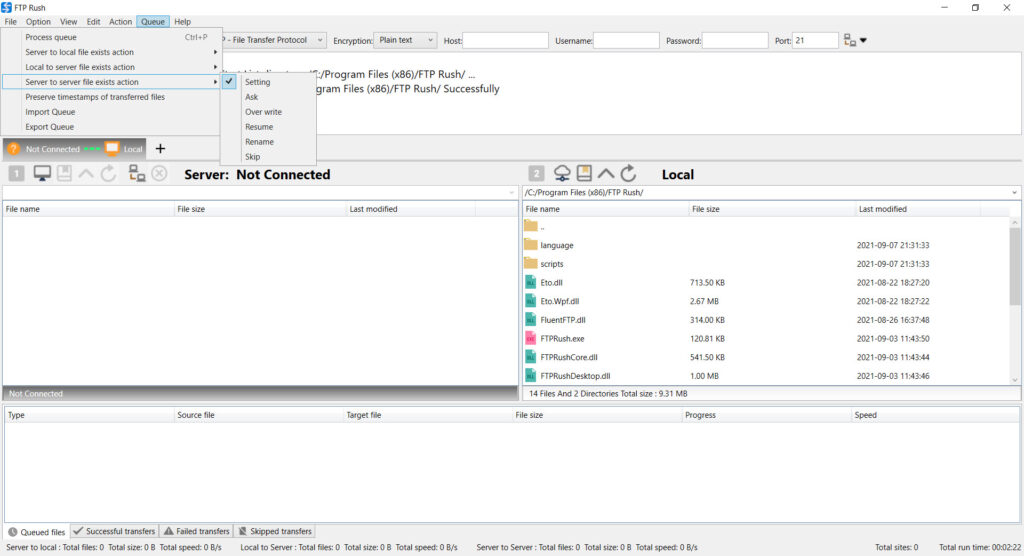Viewport: 1024px width, 556px height.
Task: Open the protocol File Transfer Protocol dropdown
Action: (x=274, y=40)
